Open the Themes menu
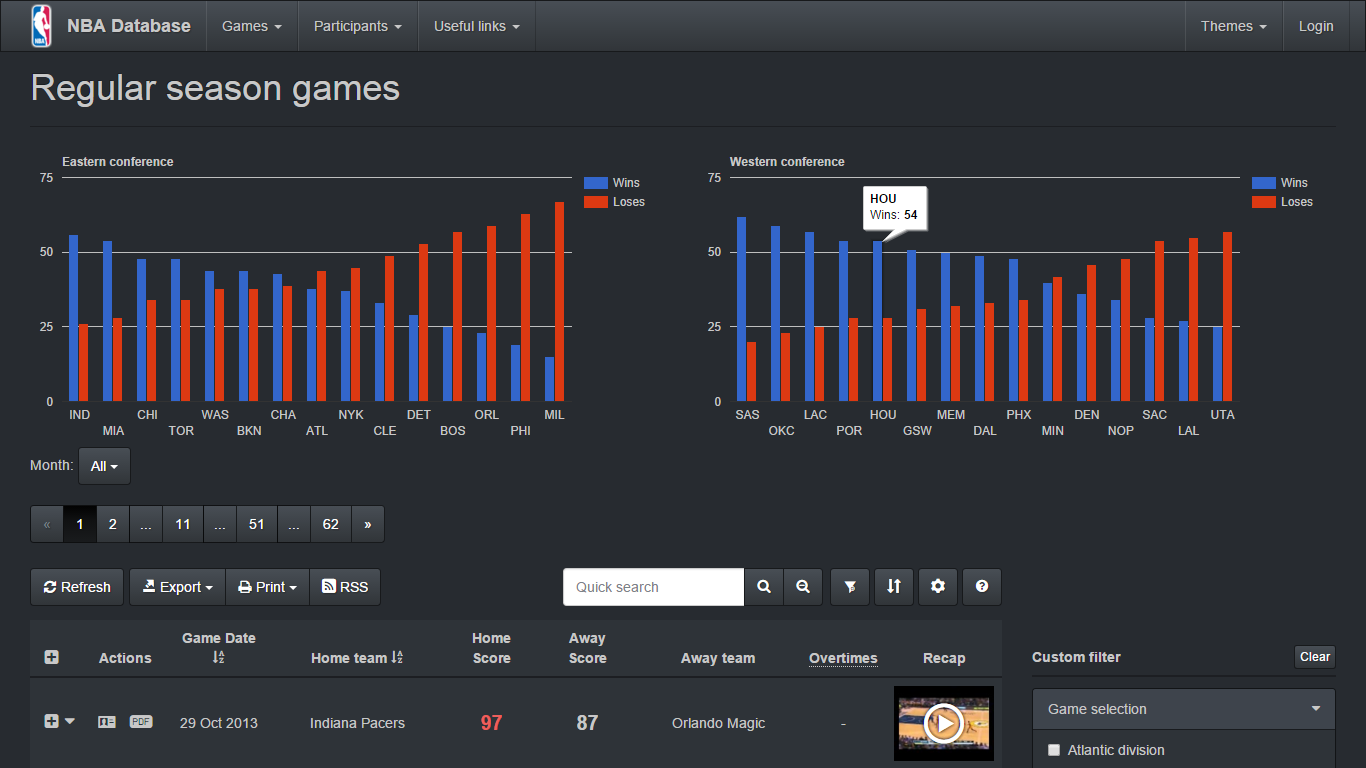 point(1233,26)
